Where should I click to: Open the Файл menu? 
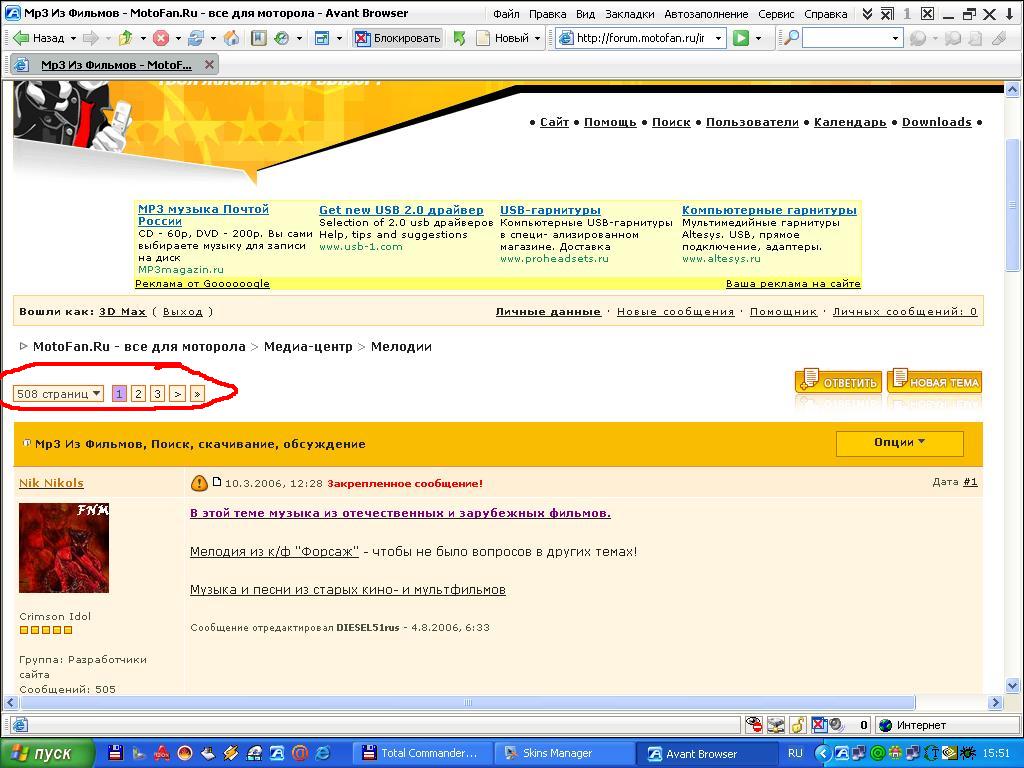[x=506, y=14]
